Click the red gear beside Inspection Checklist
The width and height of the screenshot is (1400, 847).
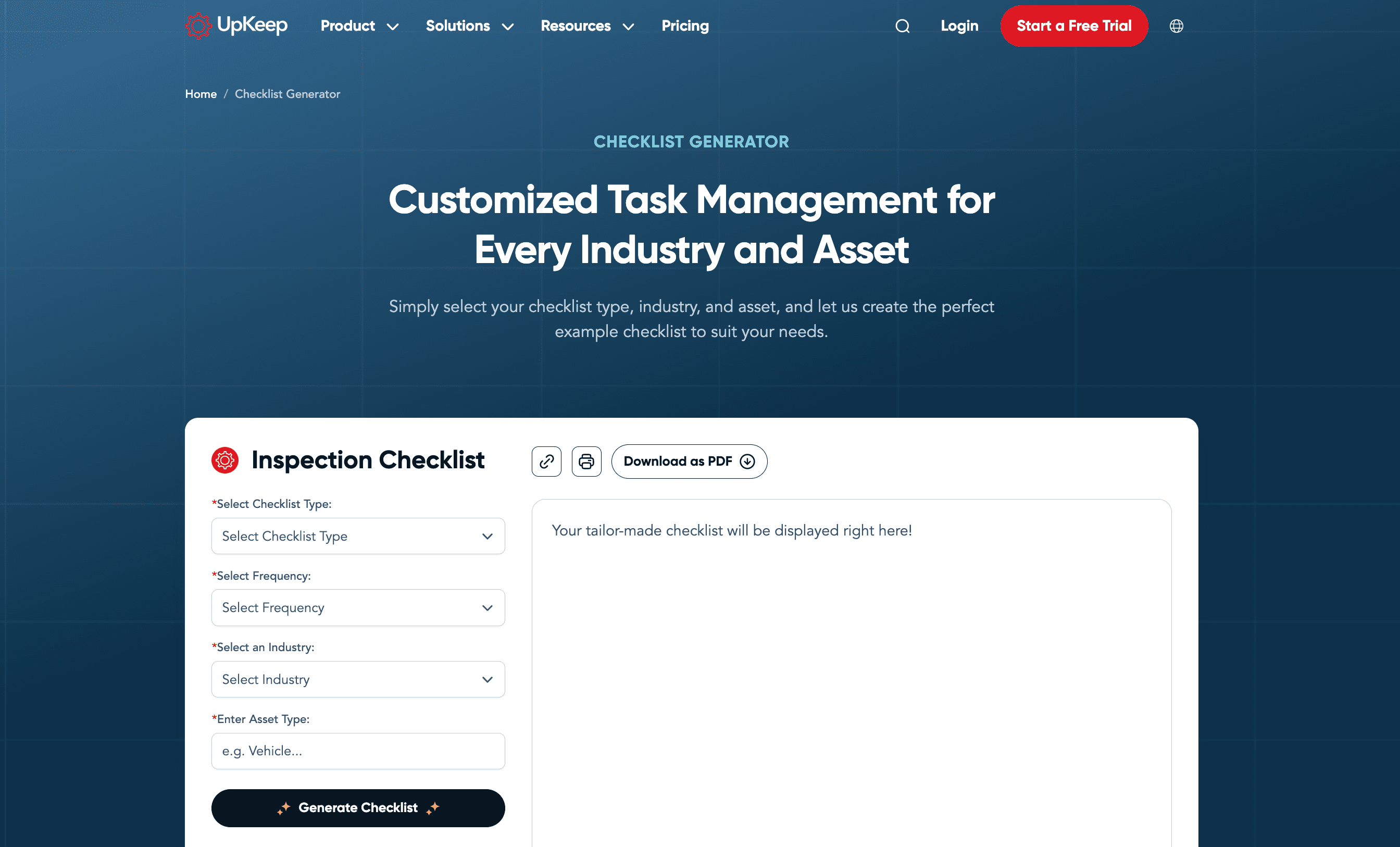(225, 460)
